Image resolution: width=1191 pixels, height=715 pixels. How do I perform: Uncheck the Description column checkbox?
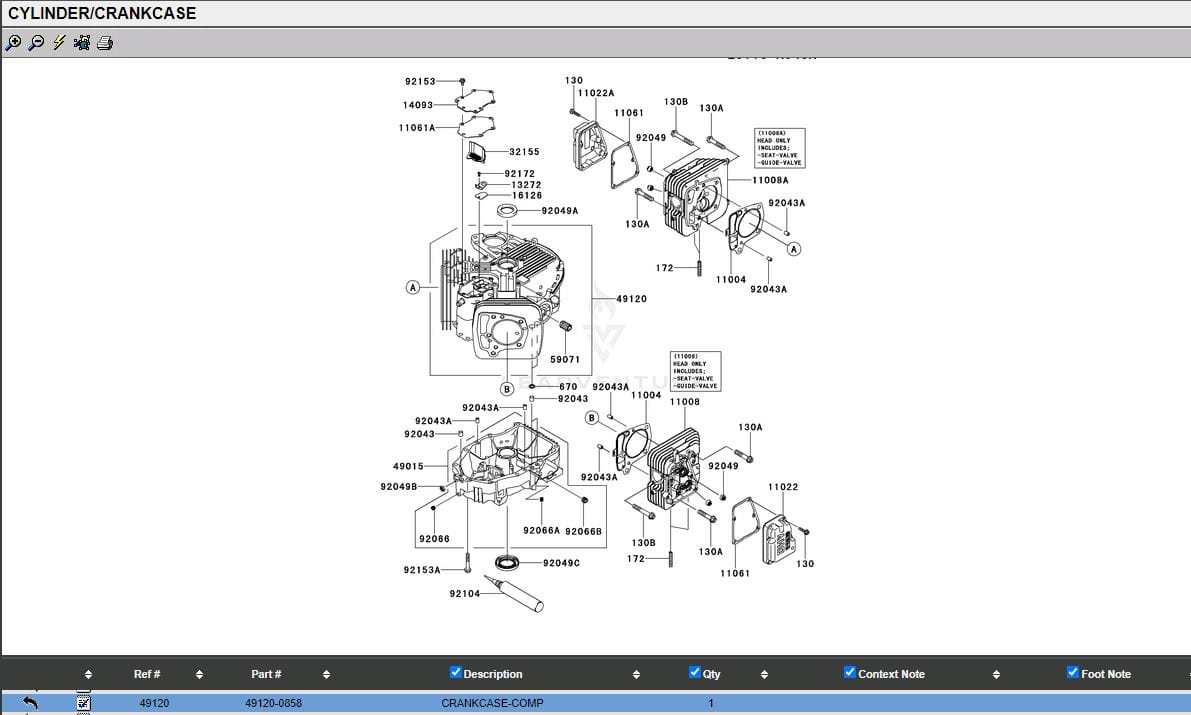(x=456, y=672)
